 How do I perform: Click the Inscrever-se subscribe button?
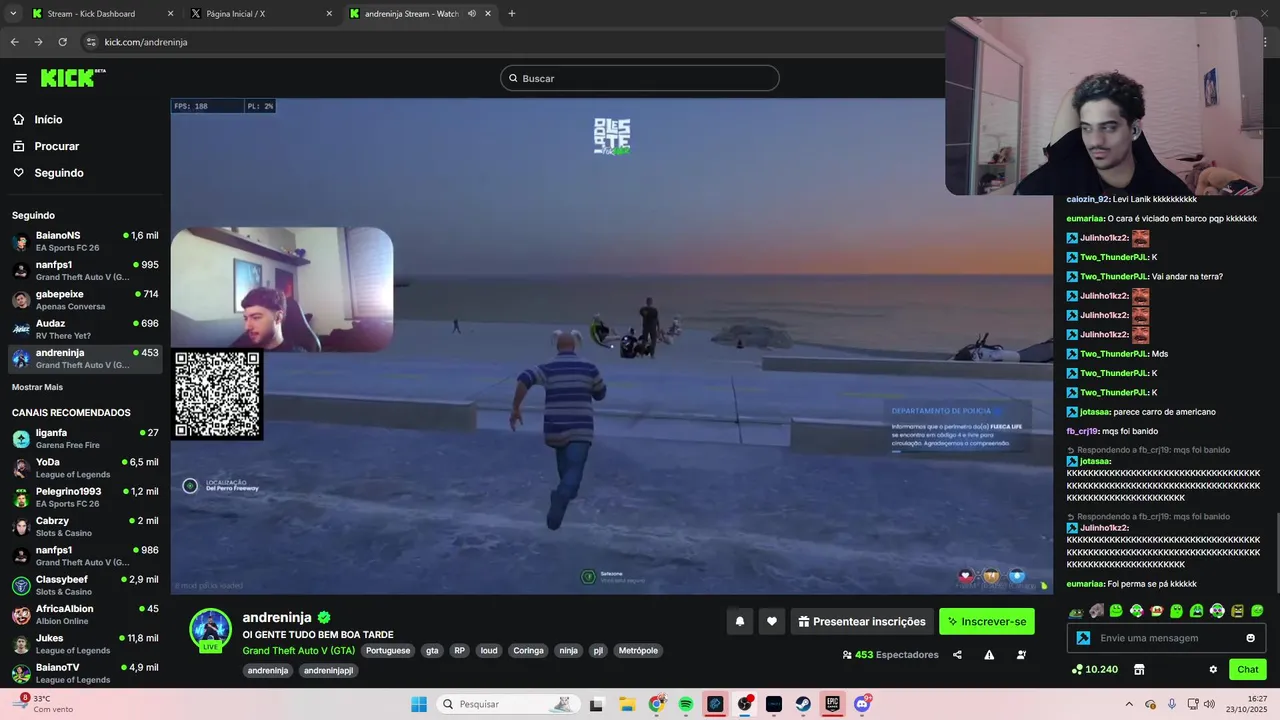(x=987, y=621)
